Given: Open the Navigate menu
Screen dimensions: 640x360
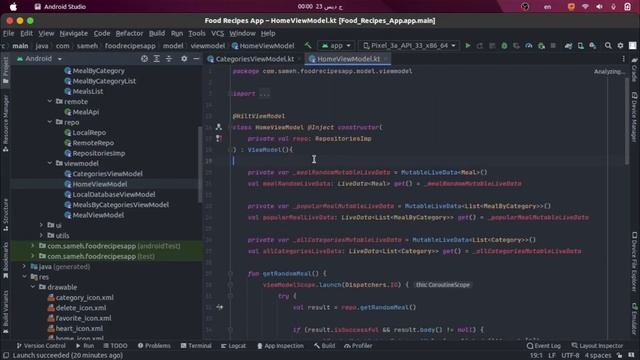Looking at the screenshot, I should (x=73, y=33).
